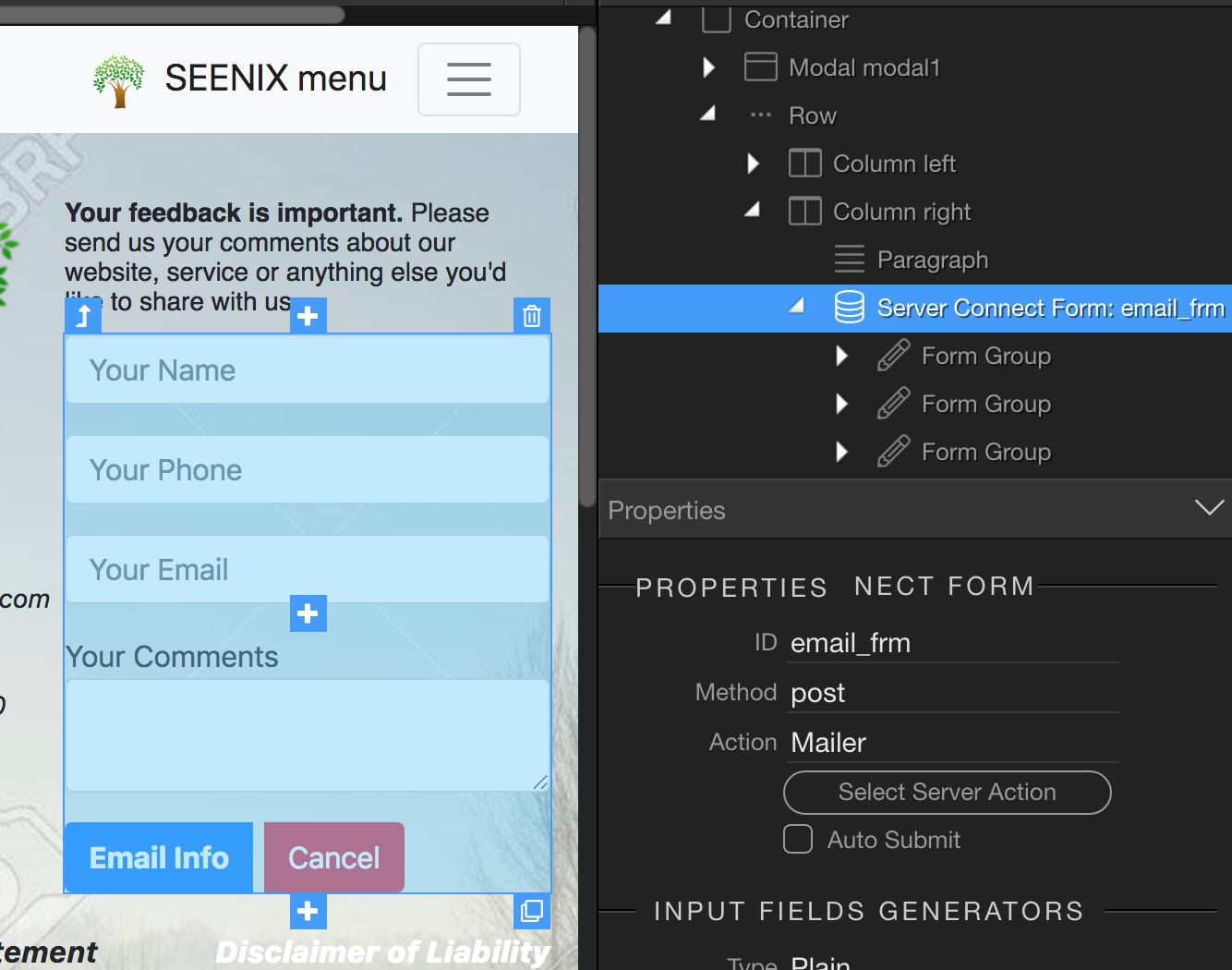Screen dimensions: 1232x970
Task: Collapse the Column right node
Action: click(x=753, y=211)
